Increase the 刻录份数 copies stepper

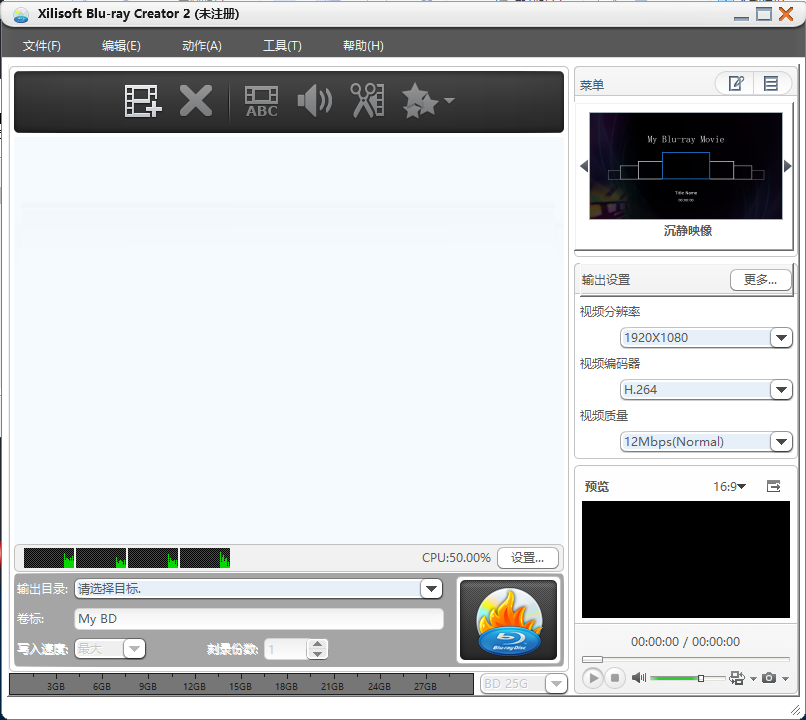317,644
